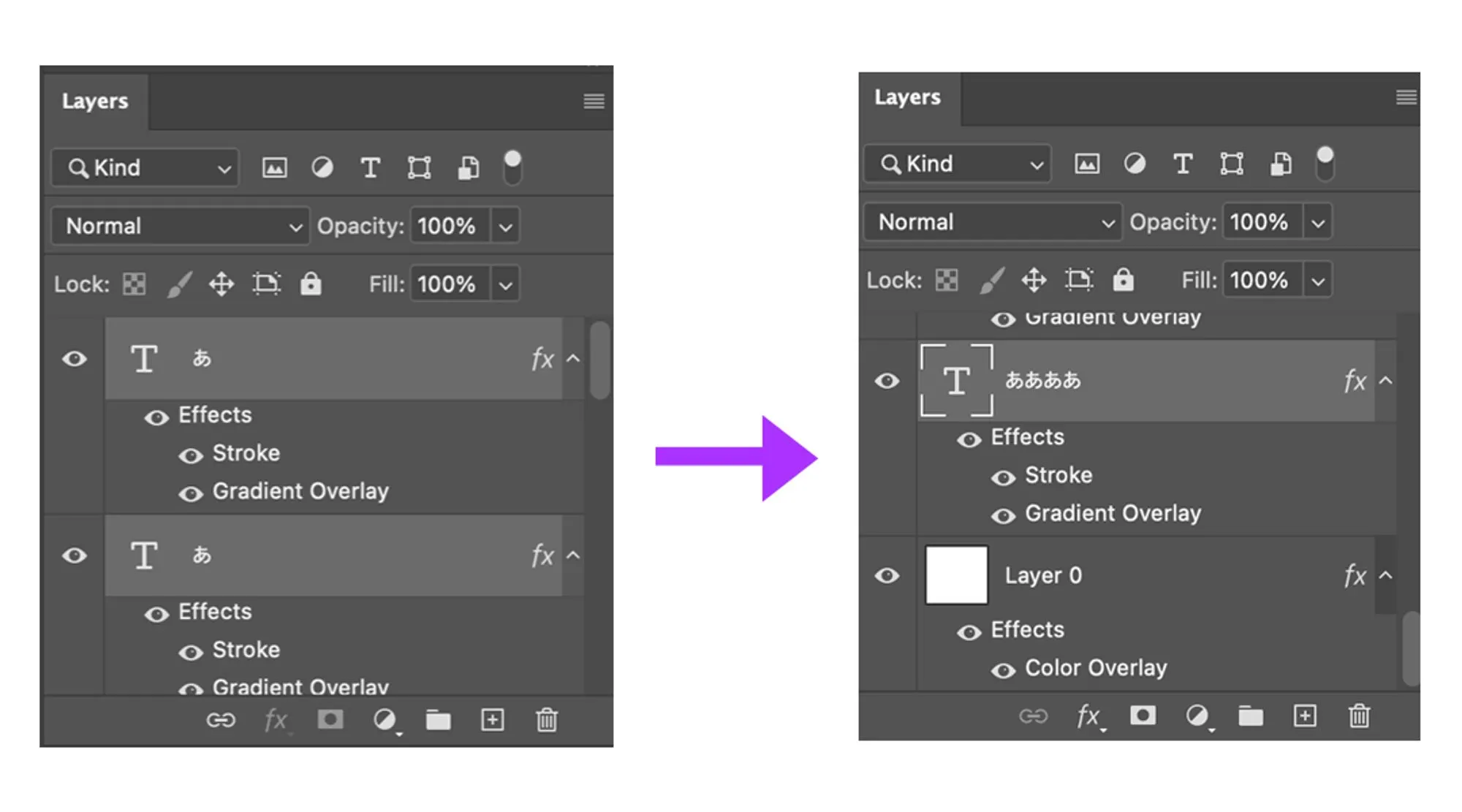Click adjustment layer filter in right panel
The width and height of the screenshot is (1462, 812).
[x=1135, y=163]
